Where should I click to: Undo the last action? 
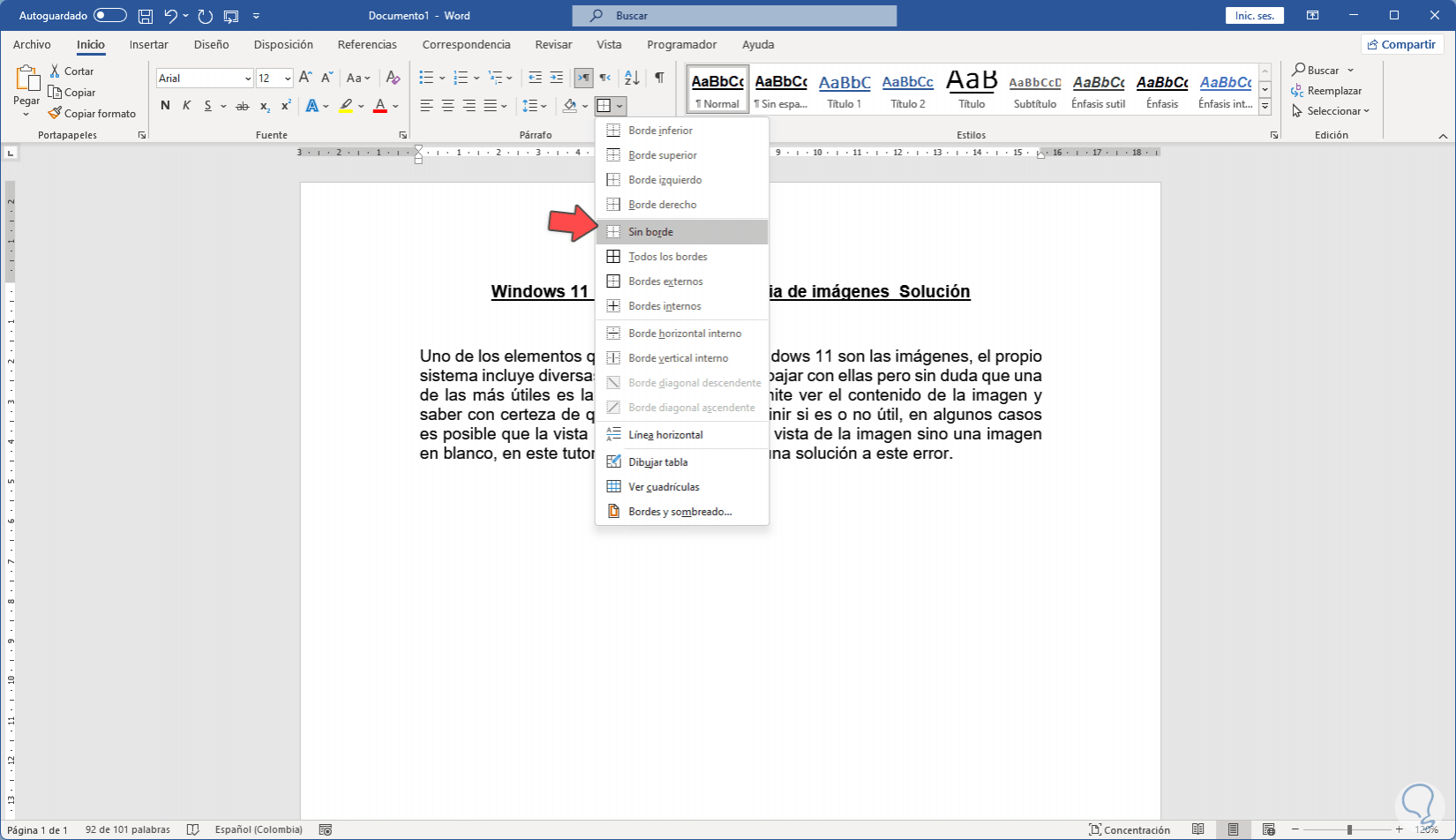coord(171,16)
